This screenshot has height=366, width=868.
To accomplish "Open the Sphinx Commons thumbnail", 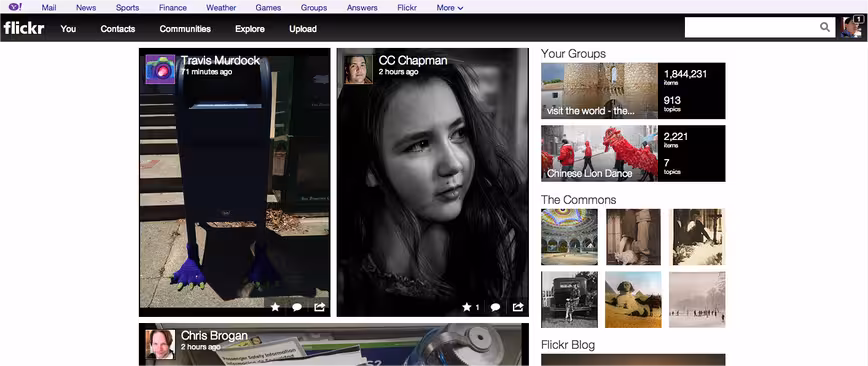I will point(633,300).
